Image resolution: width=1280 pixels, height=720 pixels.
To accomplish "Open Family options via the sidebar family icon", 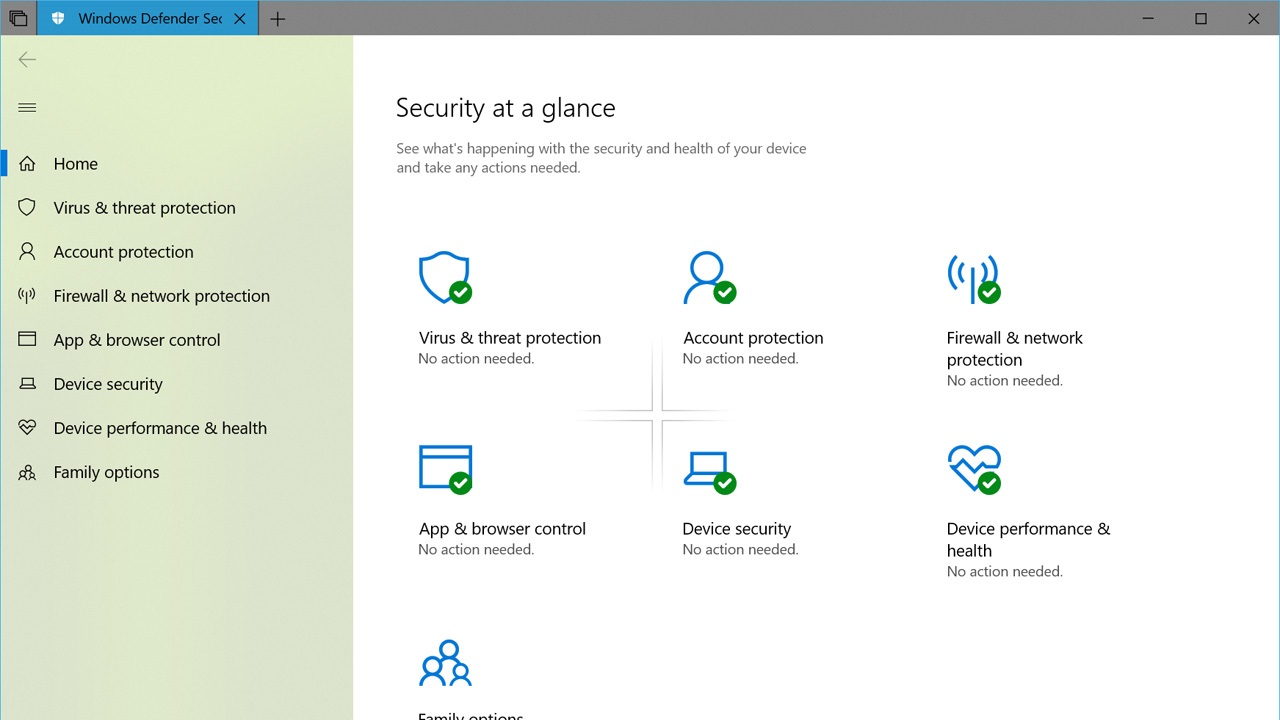I will pyautogui.click(x=27, y=471).
